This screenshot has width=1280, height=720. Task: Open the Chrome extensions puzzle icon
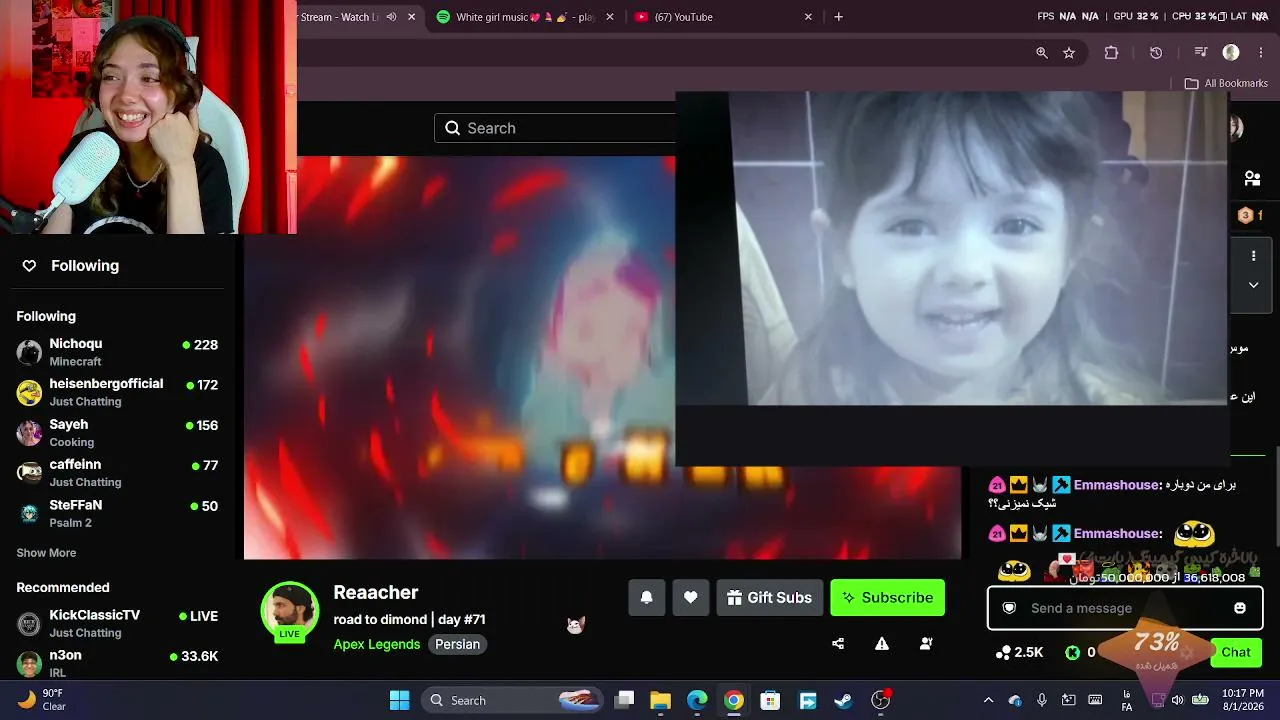[x=1111, y=53]
